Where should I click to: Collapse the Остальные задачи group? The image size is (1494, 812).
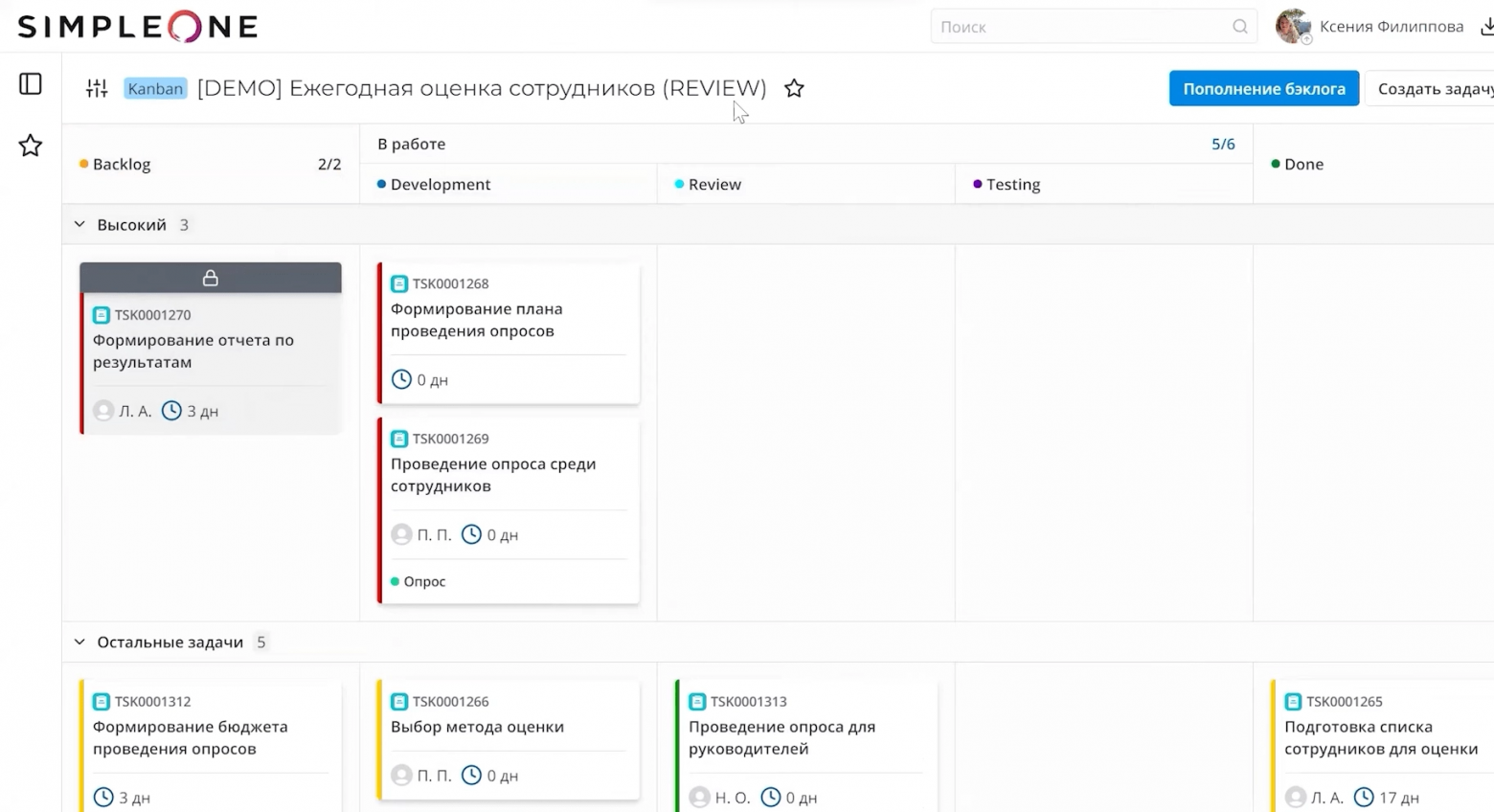tap(79, 642)
